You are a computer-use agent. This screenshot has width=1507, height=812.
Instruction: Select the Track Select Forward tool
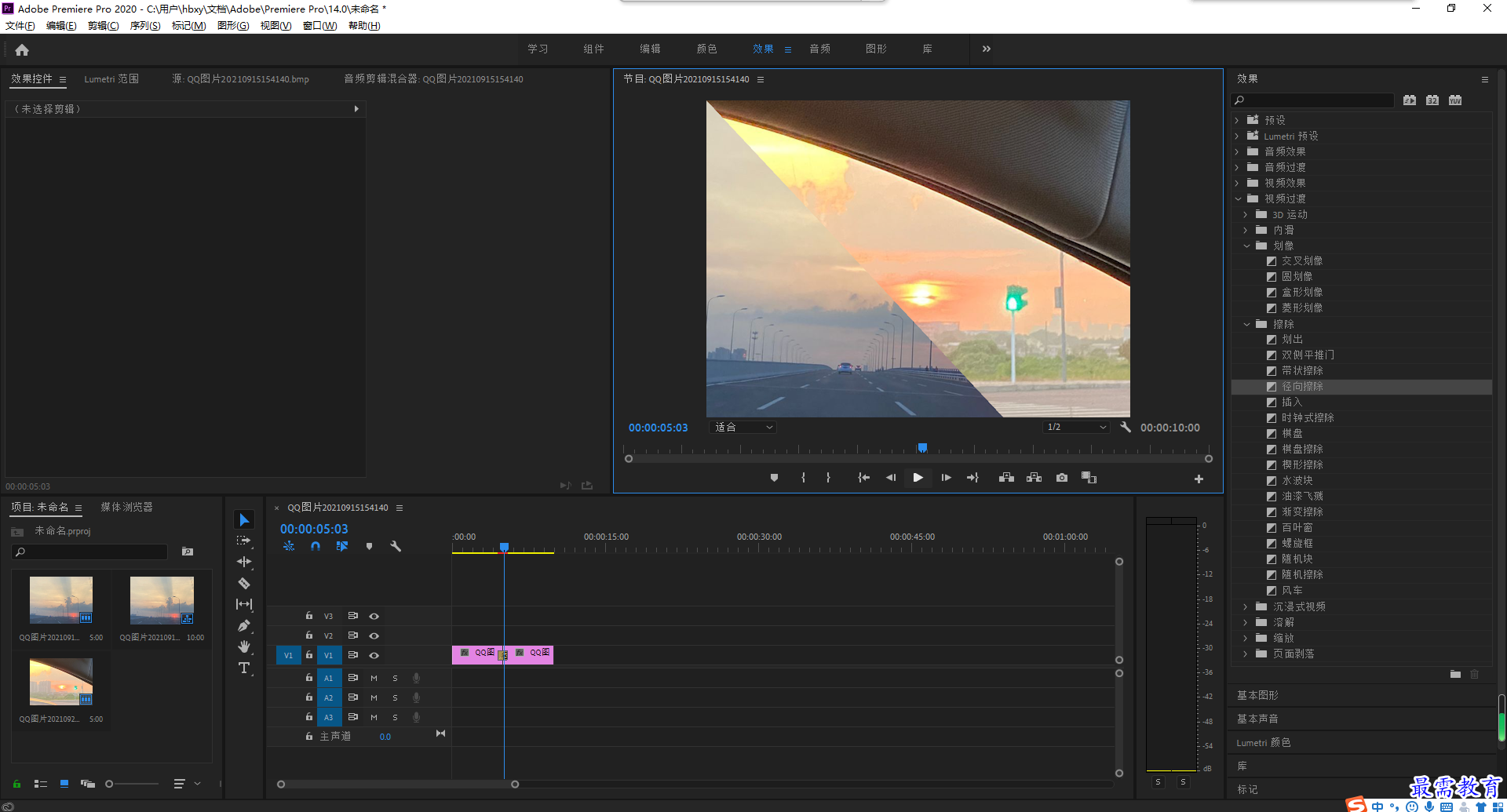[x=244, y=541]
